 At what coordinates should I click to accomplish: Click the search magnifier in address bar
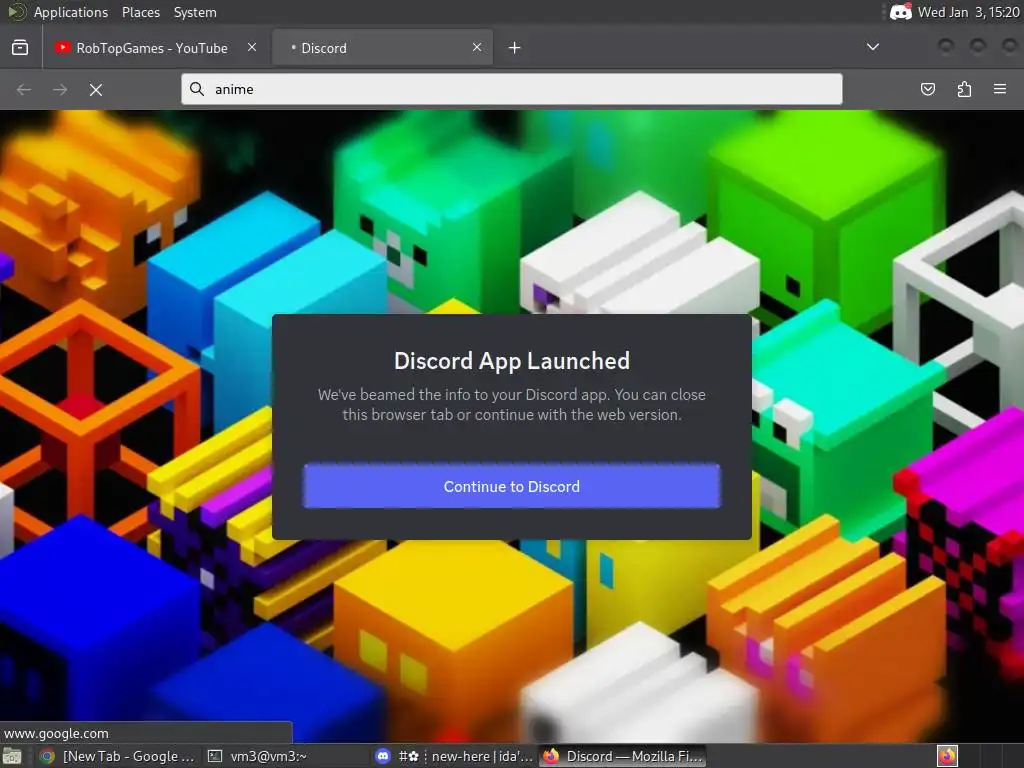197,89
